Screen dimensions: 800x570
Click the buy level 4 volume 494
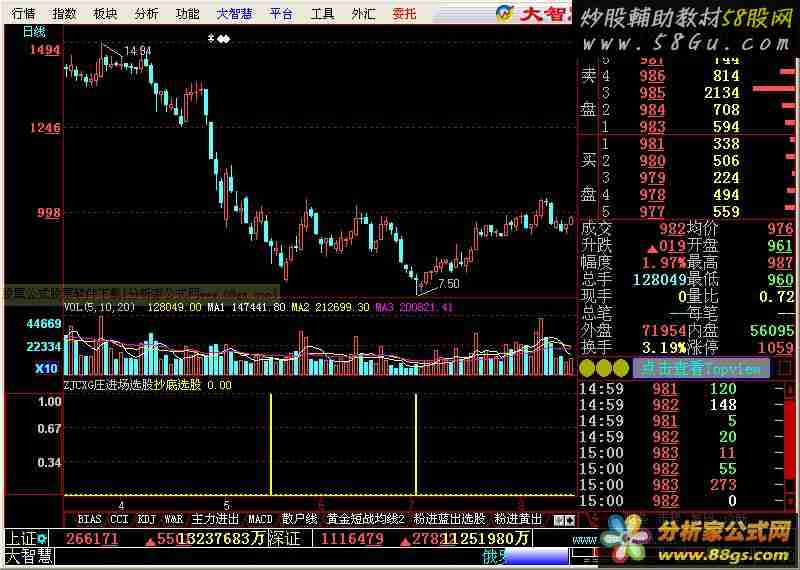[726, 194]
